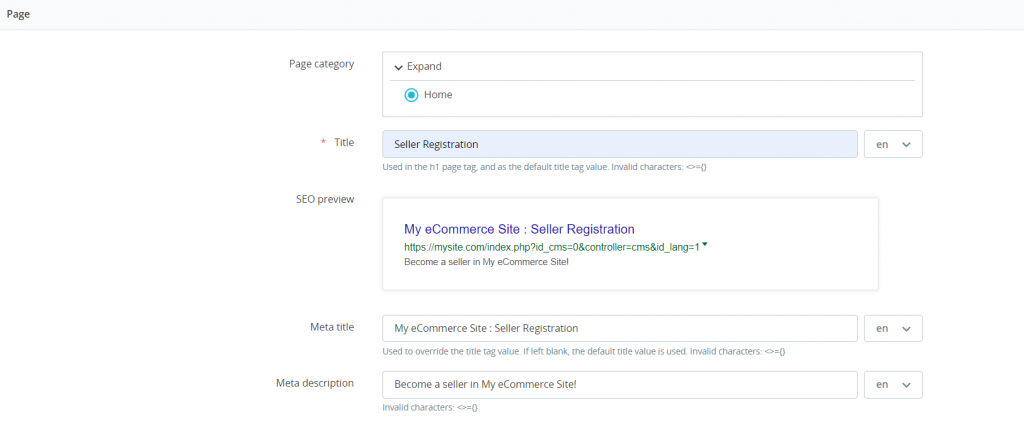The image size is (1024, 425).
Task: Click the Meta title input field
Action: pos(619,328)
